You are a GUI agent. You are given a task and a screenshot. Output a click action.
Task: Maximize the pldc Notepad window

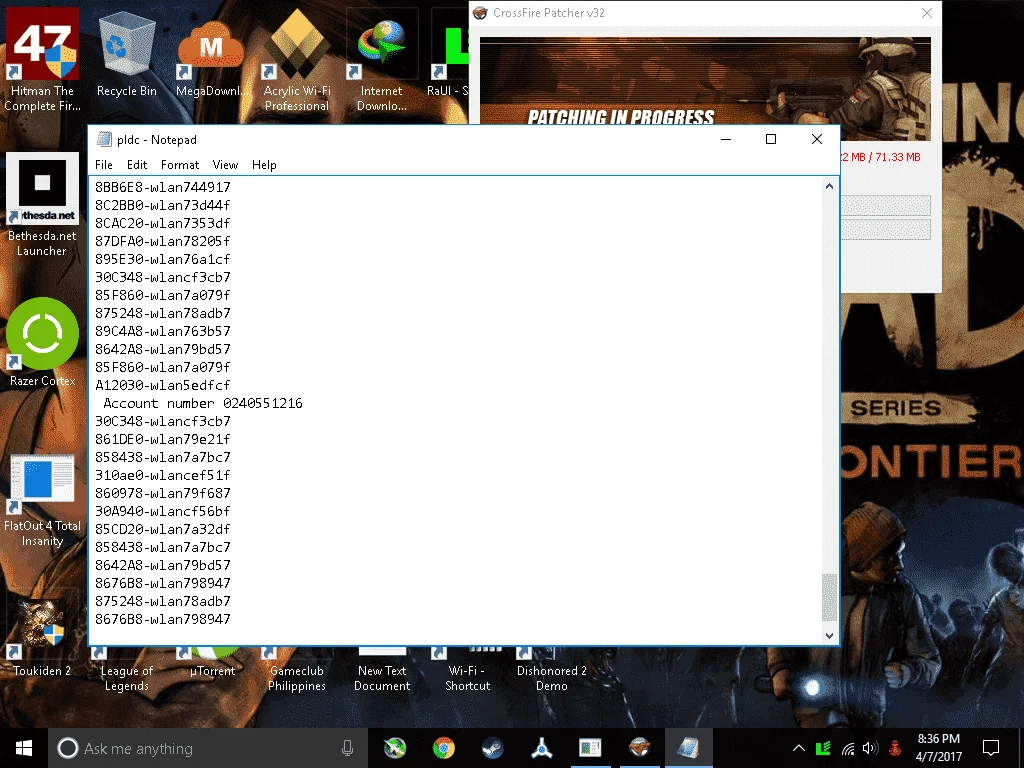(771, 139)
